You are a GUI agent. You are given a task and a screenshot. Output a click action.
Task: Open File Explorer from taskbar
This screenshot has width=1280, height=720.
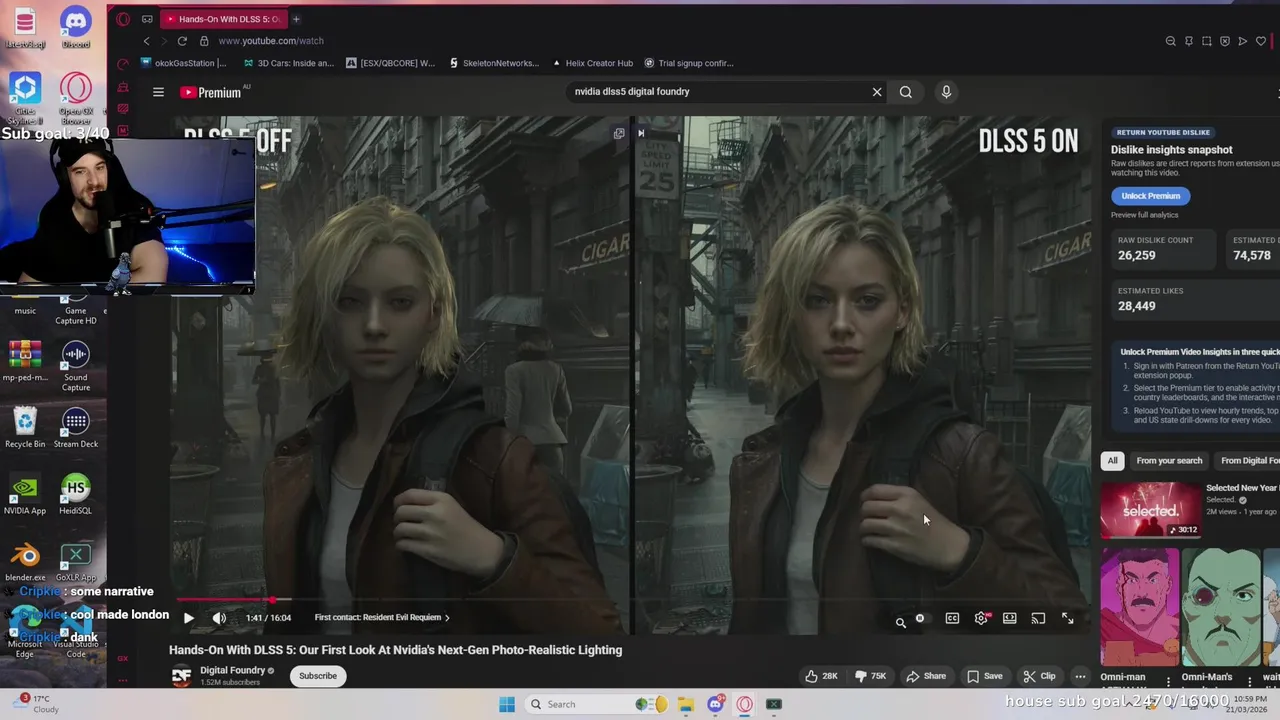(686, 704)
